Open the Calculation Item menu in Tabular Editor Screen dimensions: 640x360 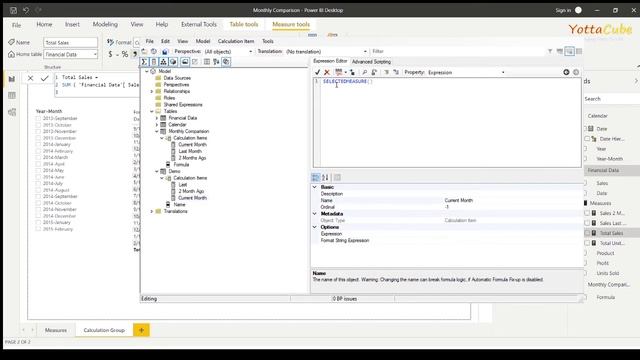click(236, 41)
